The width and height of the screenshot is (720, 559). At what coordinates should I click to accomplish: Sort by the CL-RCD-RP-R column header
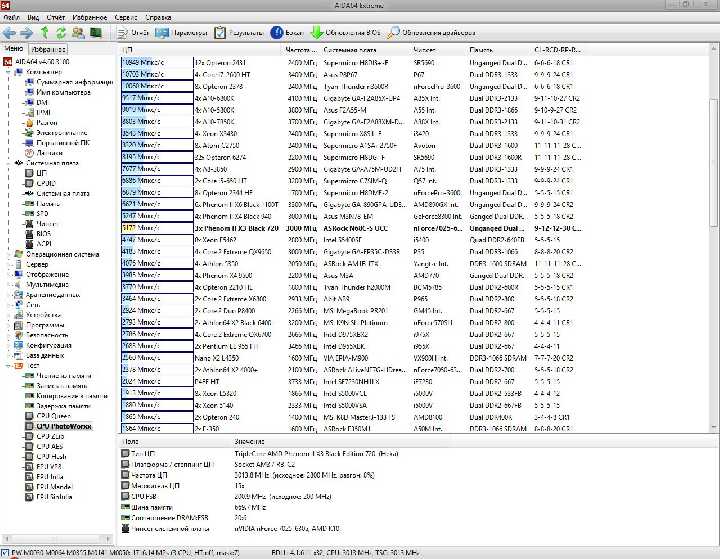pyautogui.click(x=557, y=50)
